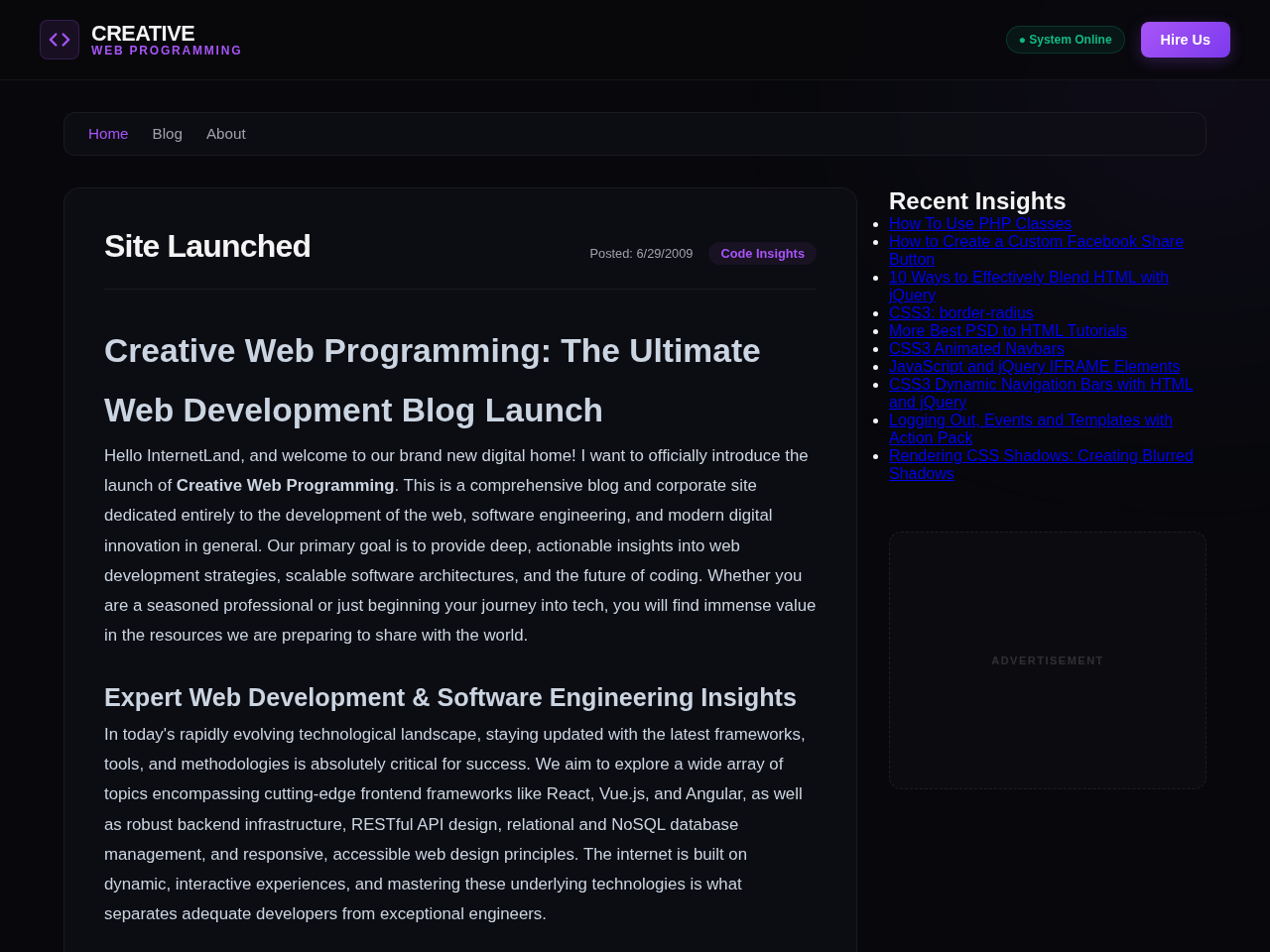Click the Ultimate Web Development Blog Launch heading
The image size is (1270, 952).
coord(433,381)
